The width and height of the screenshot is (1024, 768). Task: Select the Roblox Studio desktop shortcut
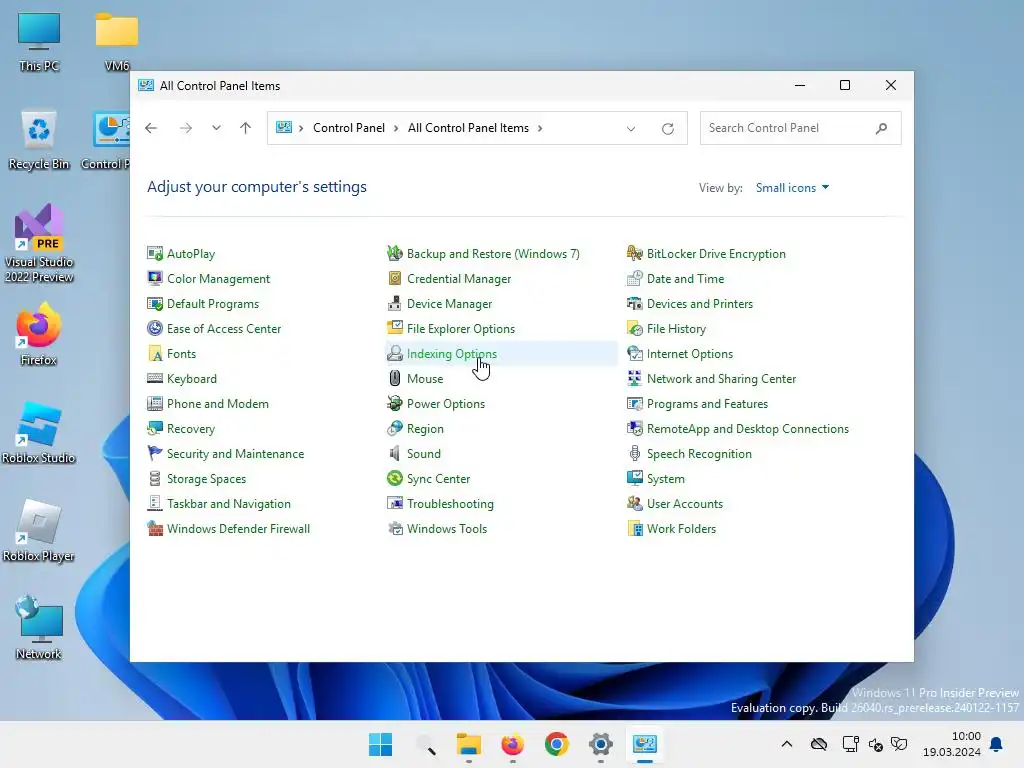pyautogui.click(x=39, y=432)
